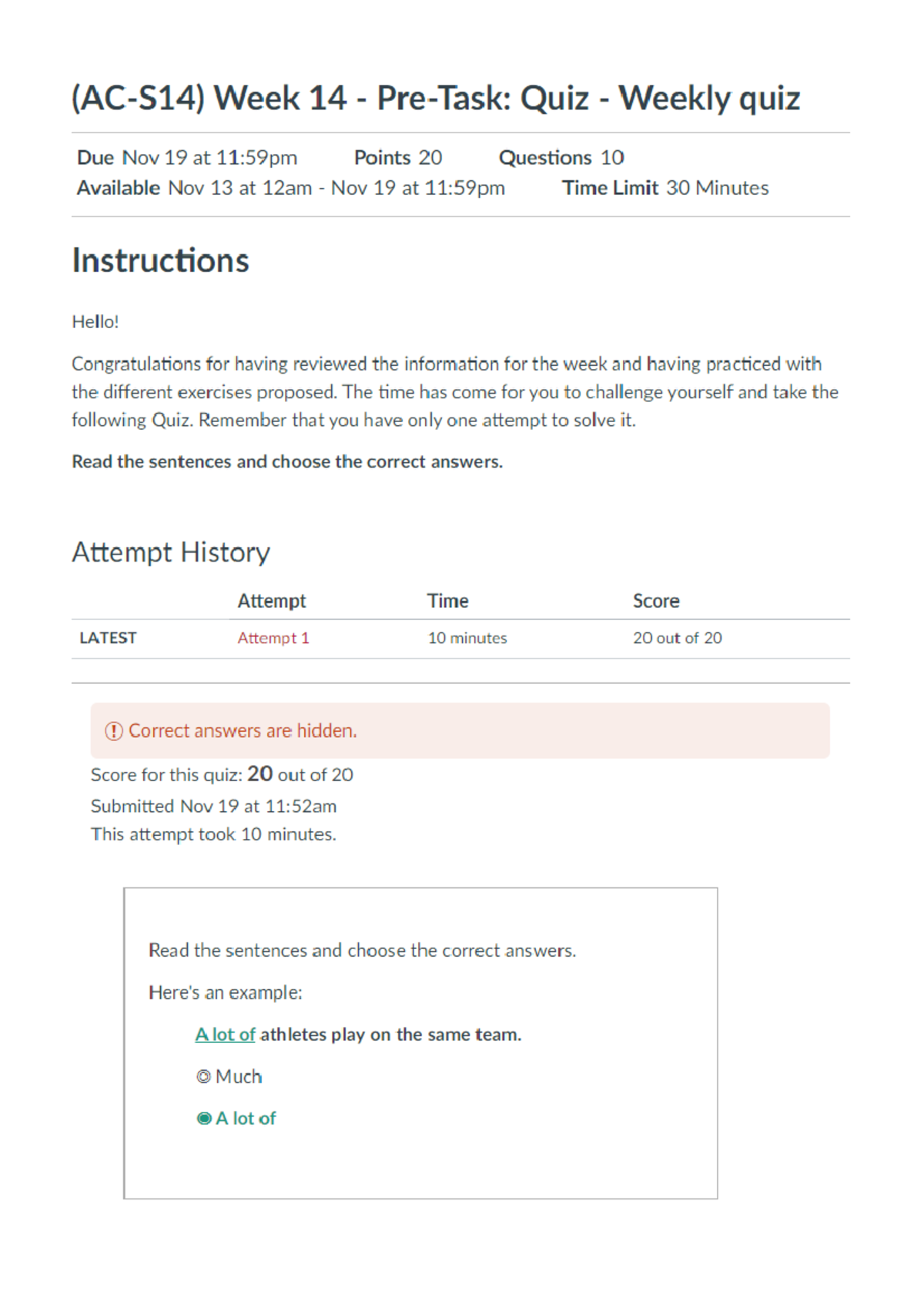Click the 'Score' column header
Viewport: 924px width, 1308px height.
click(x=656, y=600)
